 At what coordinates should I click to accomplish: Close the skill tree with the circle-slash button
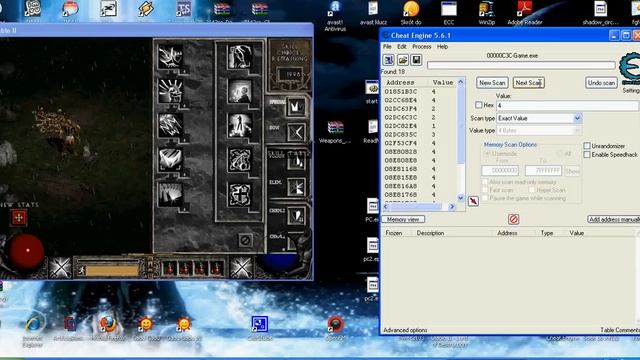pos(245,240)
